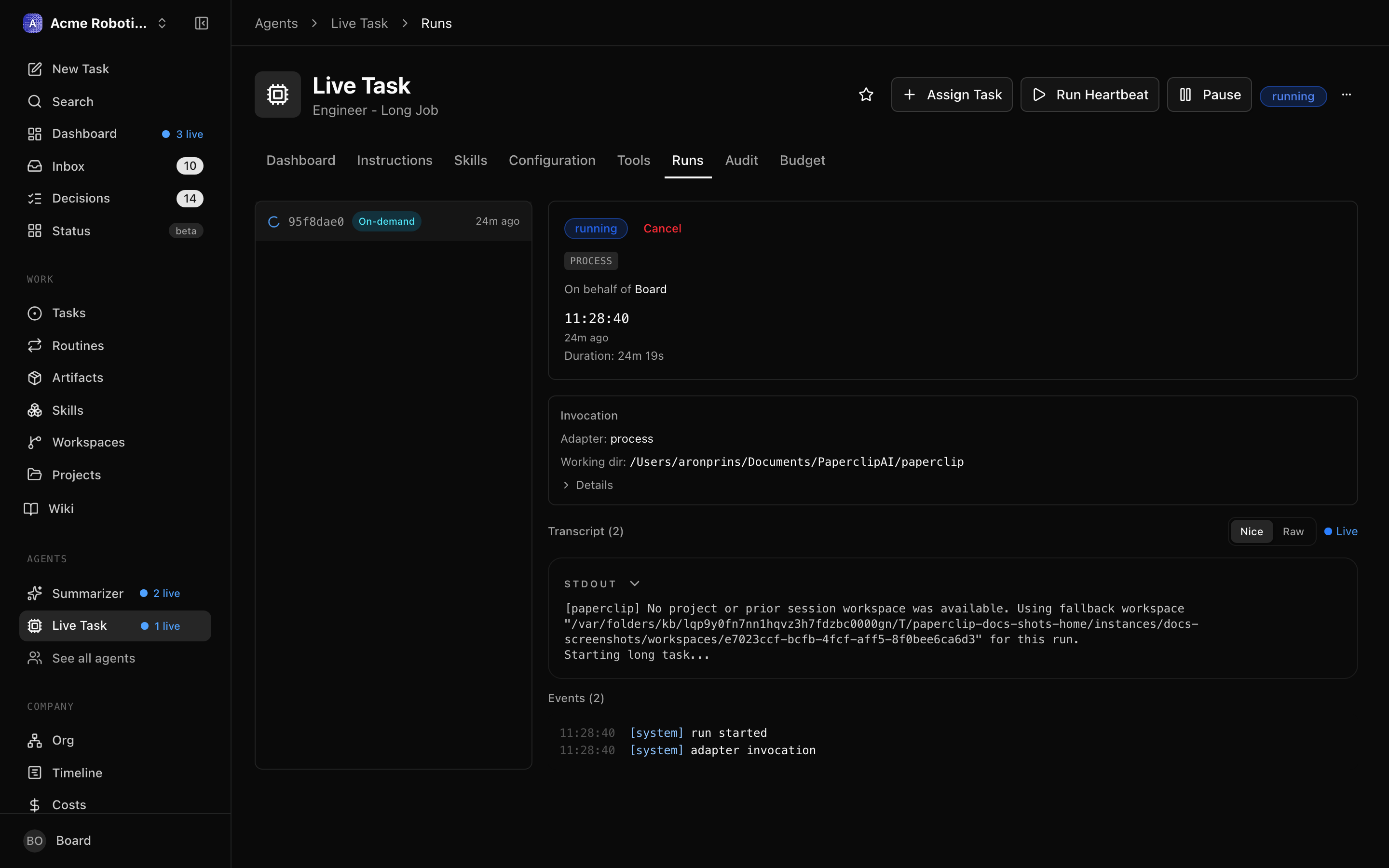Click the New Task pencil icon
Viewport: 1389px width, 868px height.
(34, 69)
